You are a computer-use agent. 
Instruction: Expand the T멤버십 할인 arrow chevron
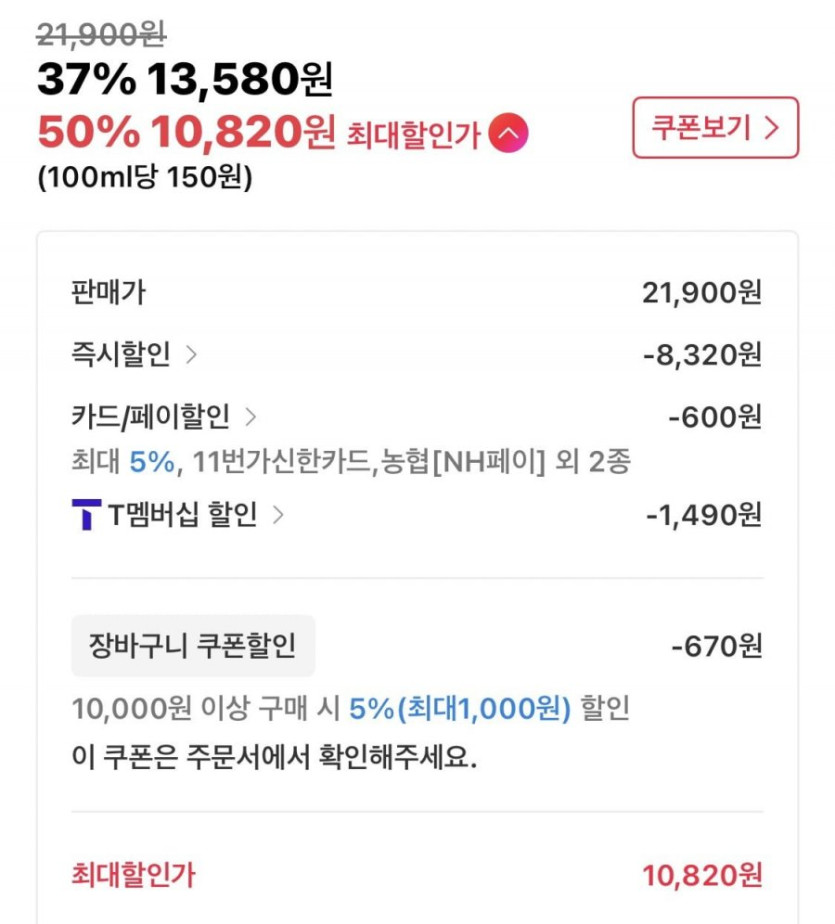(278, 515)
